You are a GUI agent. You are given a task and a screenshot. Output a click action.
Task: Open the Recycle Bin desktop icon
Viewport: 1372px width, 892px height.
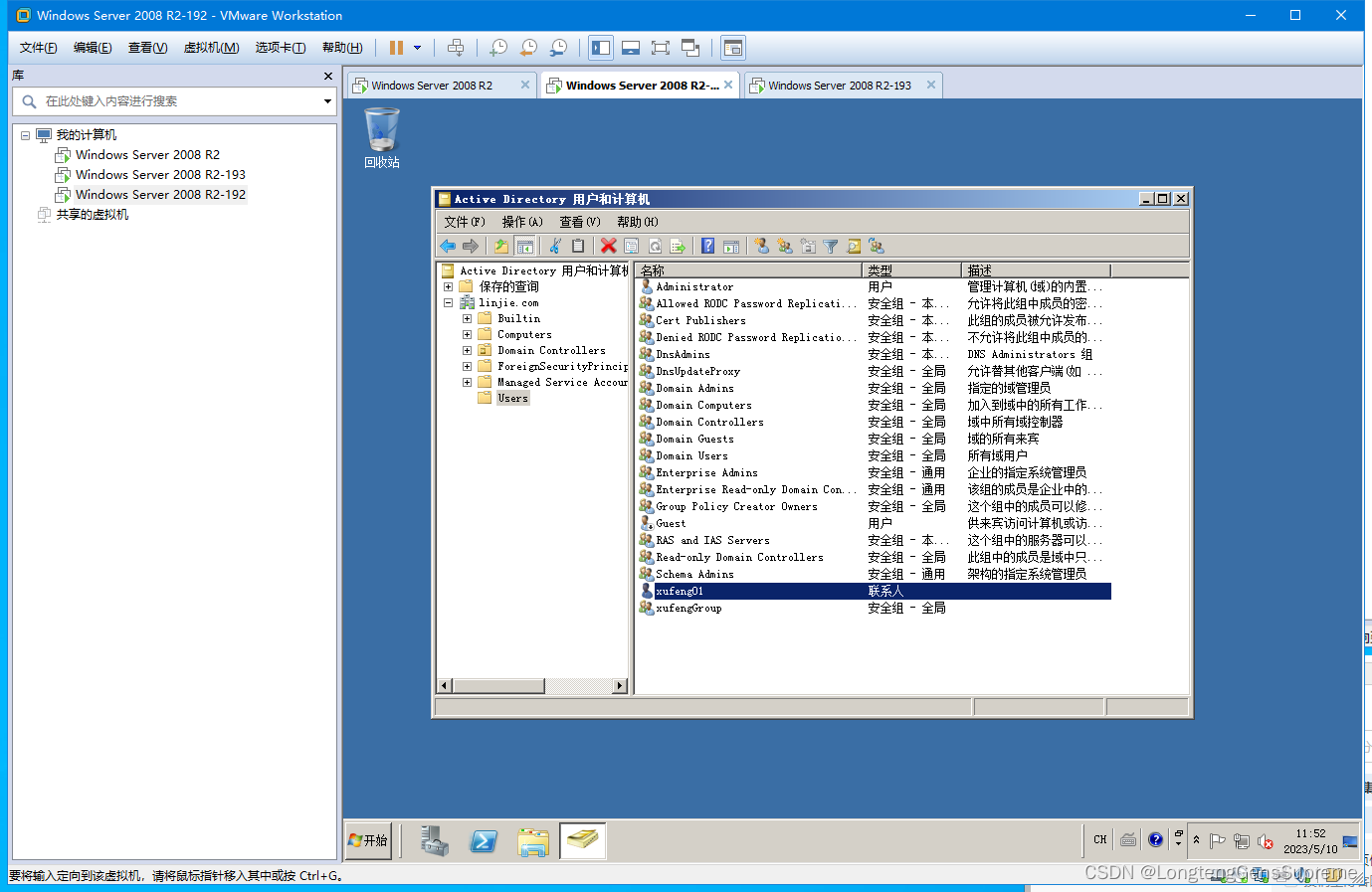[382, 138]
